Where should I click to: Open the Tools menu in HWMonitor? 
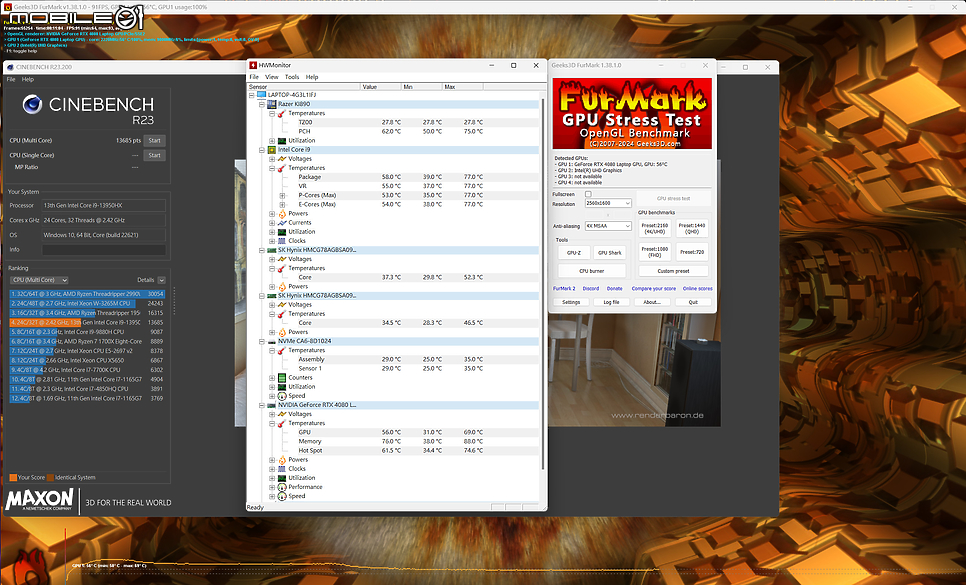pos(292,77)
